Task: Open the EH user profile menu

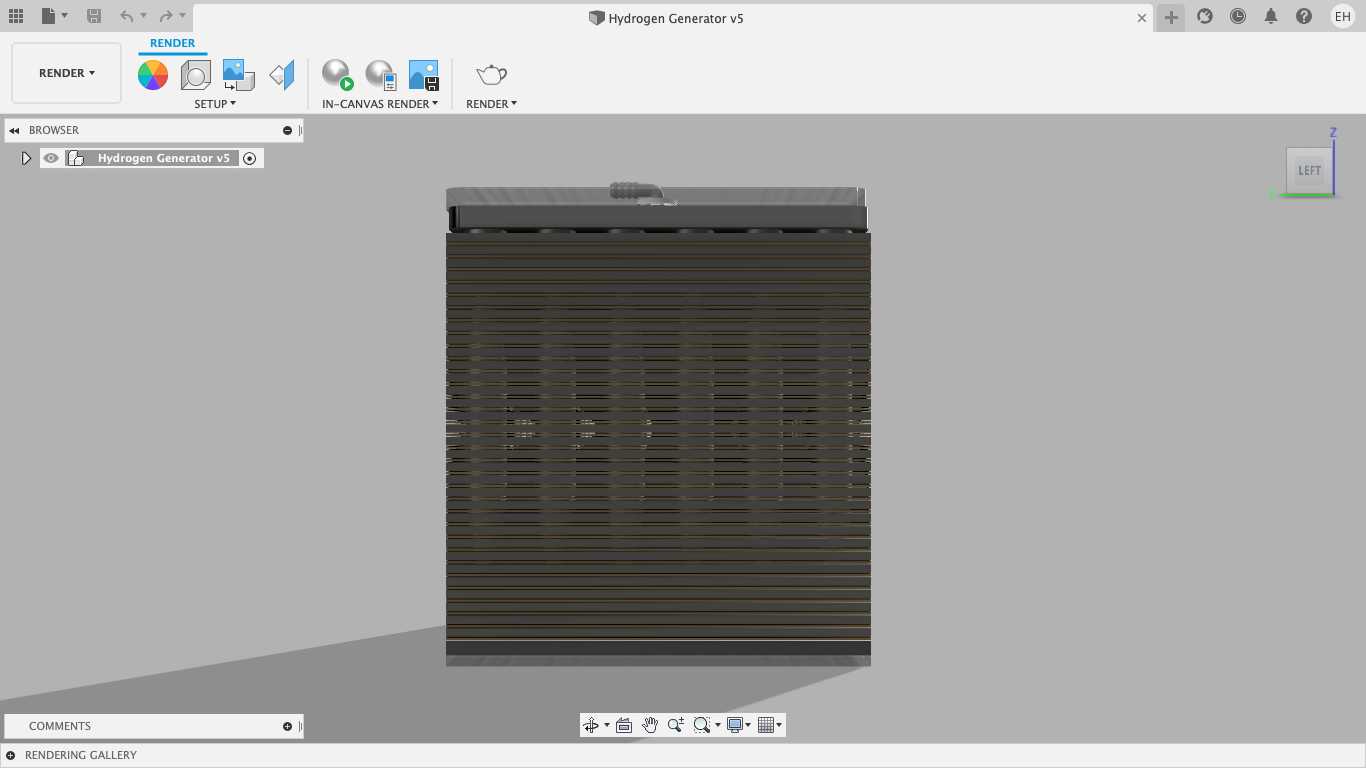Action: [x=1342, y=16]
